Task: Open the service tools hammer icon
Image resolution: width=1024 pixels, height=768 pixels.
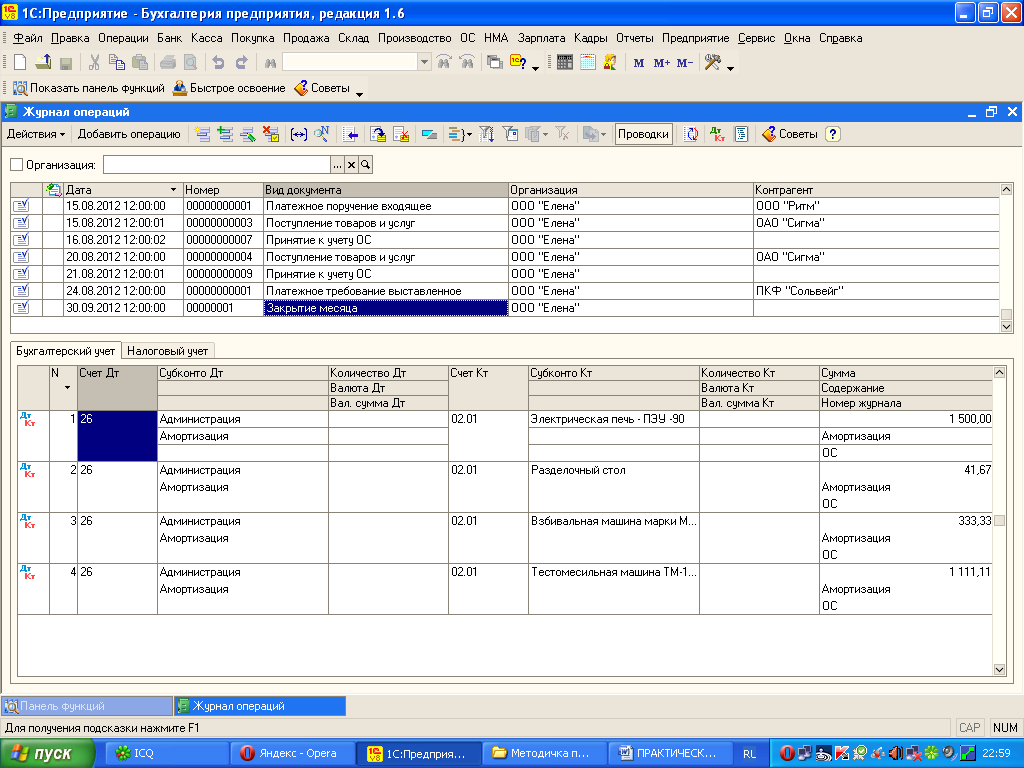Action: (712, 63)
